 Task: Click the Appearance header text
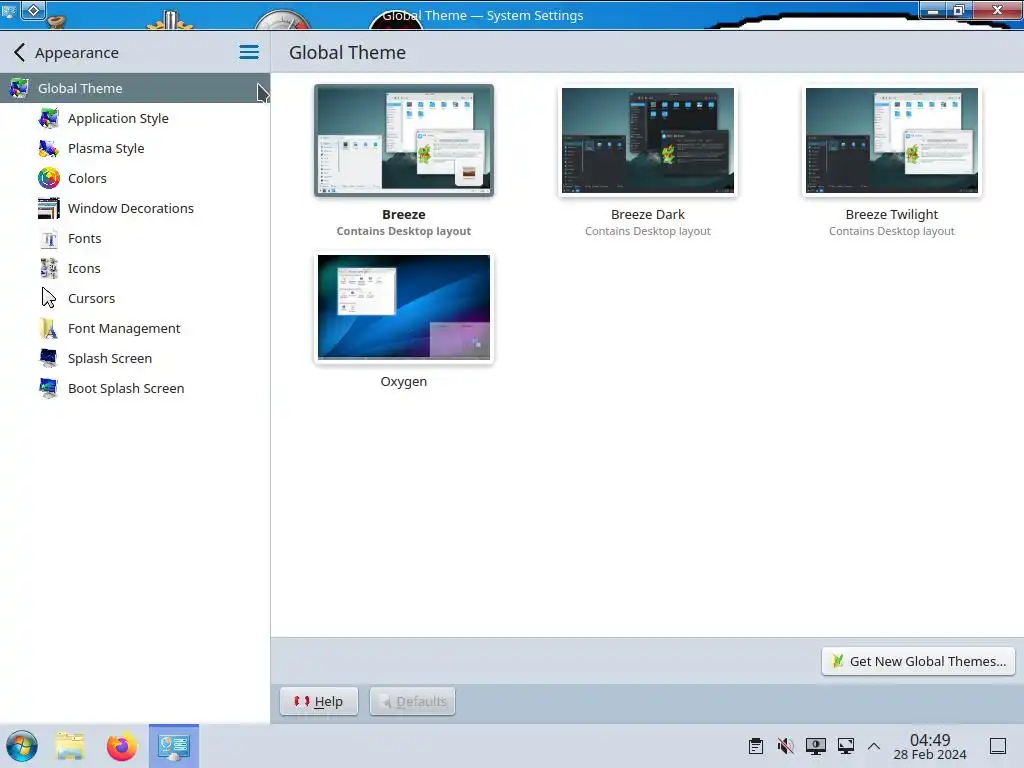[77, 53]
